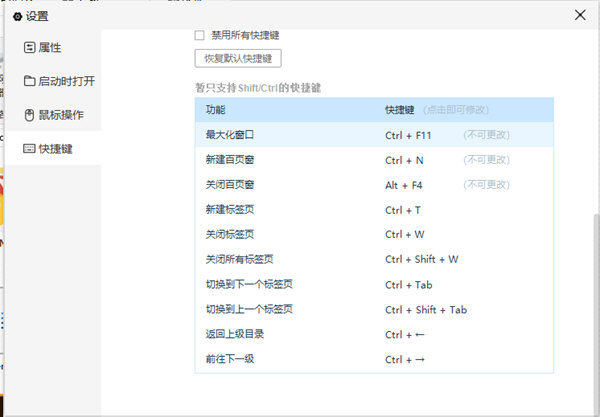Click the gear icon in the 设置 title bar
Image resolution: width=600 pixels, height=417 pixels.
pos(17,16)
